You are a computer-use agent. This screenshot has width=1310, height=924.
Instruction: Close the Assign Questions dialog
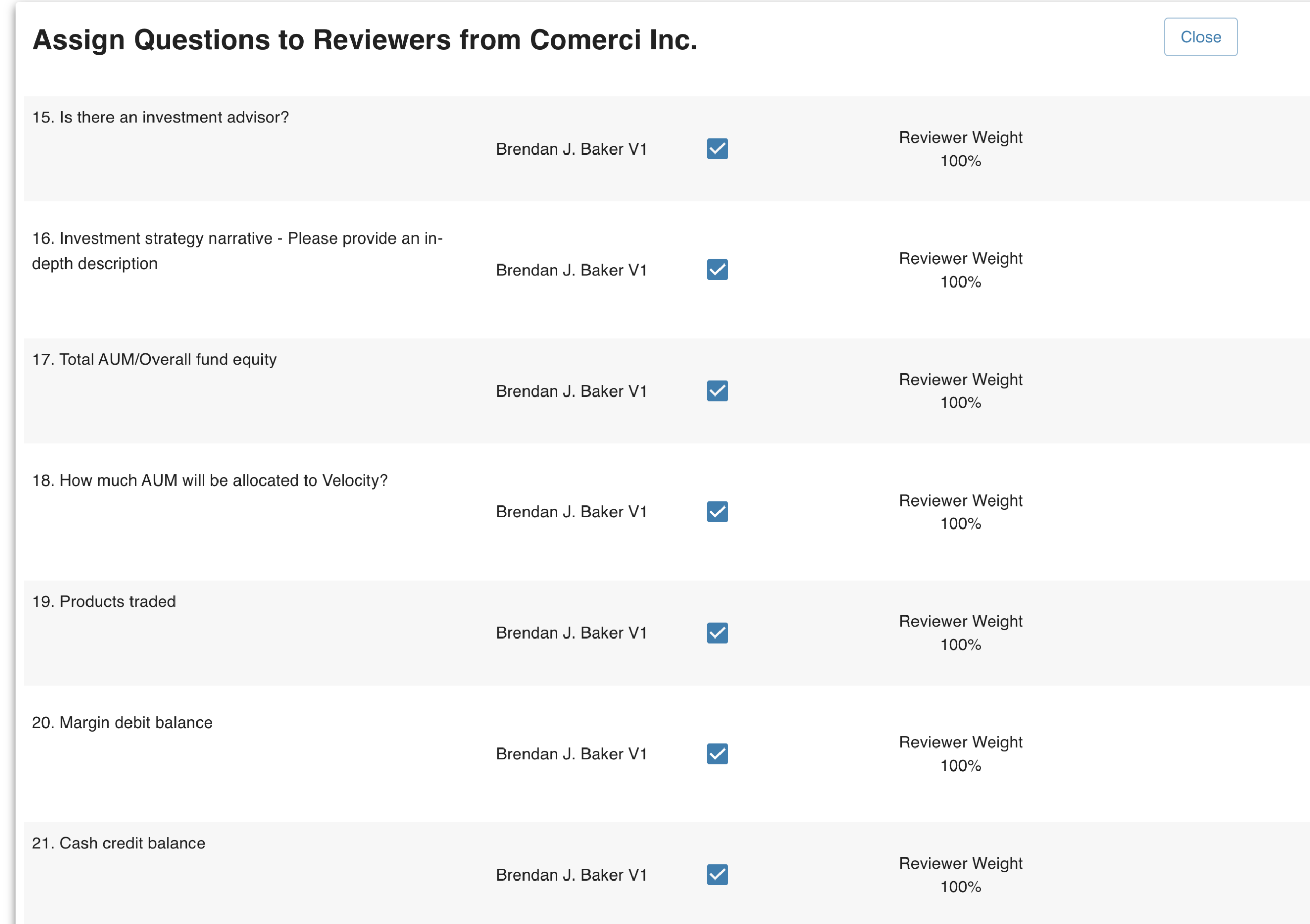1200,37
